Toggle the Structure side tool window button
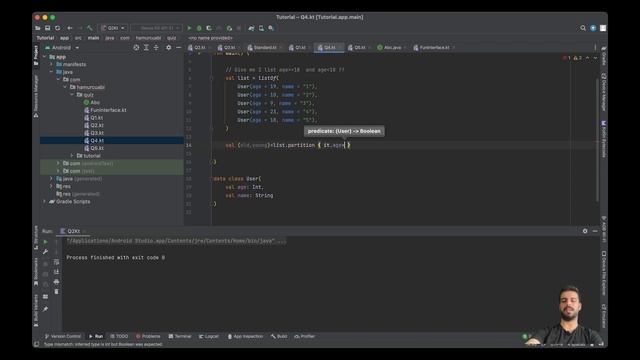 pos(36,237)
